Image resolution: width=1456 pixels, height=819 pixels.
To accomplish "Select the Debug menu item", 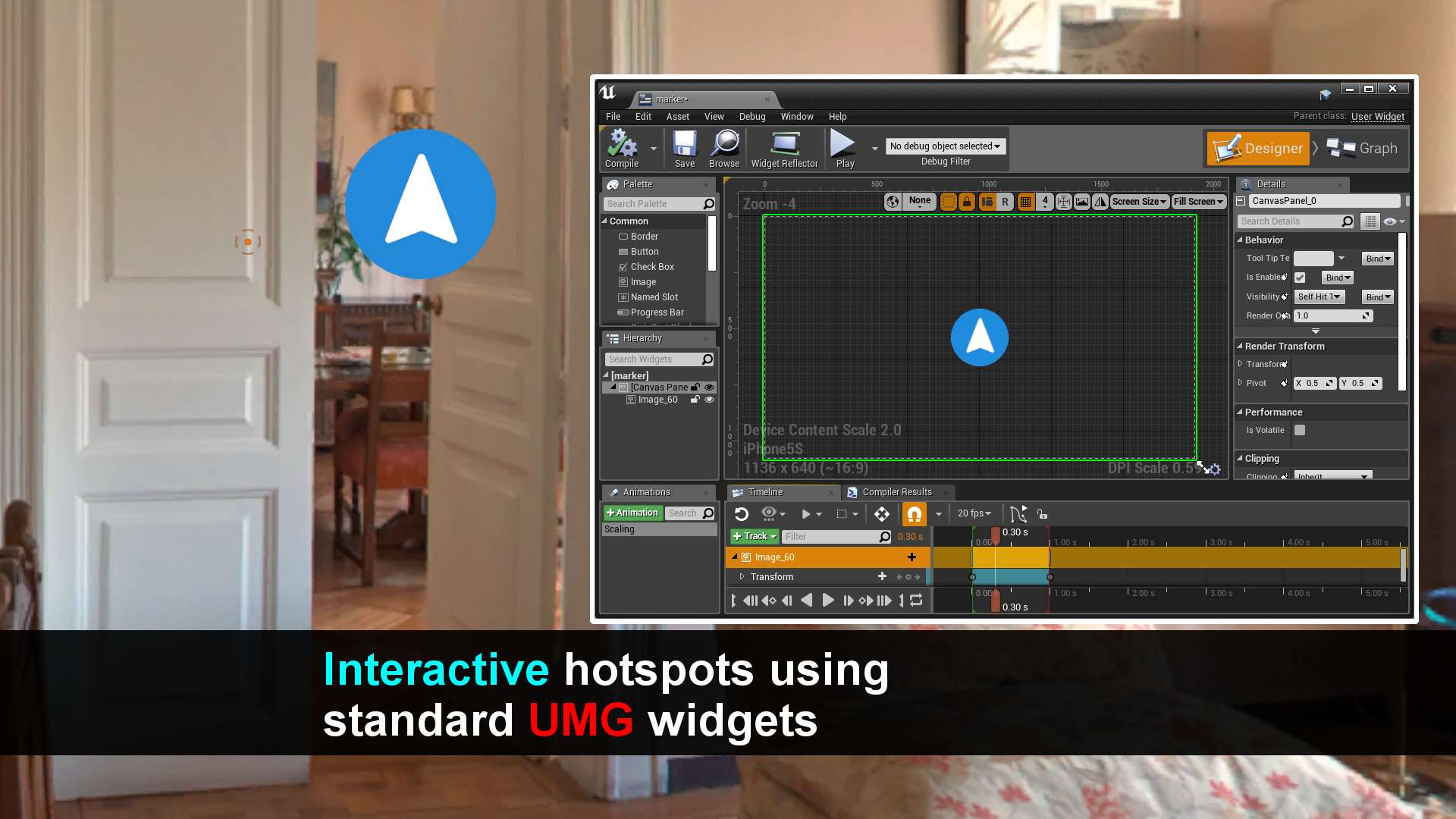I will [753, 116].
